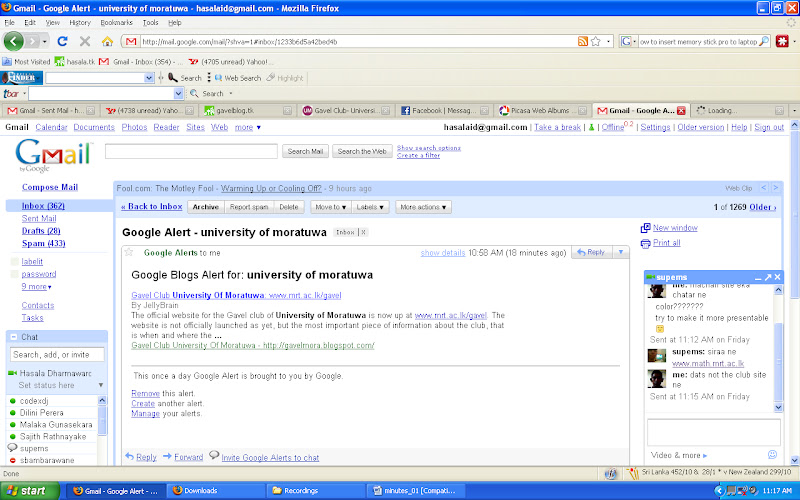This screenshot has height=500, width=800.
Task: Remove the Inbox label with x
Action: pyautogui.click(x=363, y=232)
